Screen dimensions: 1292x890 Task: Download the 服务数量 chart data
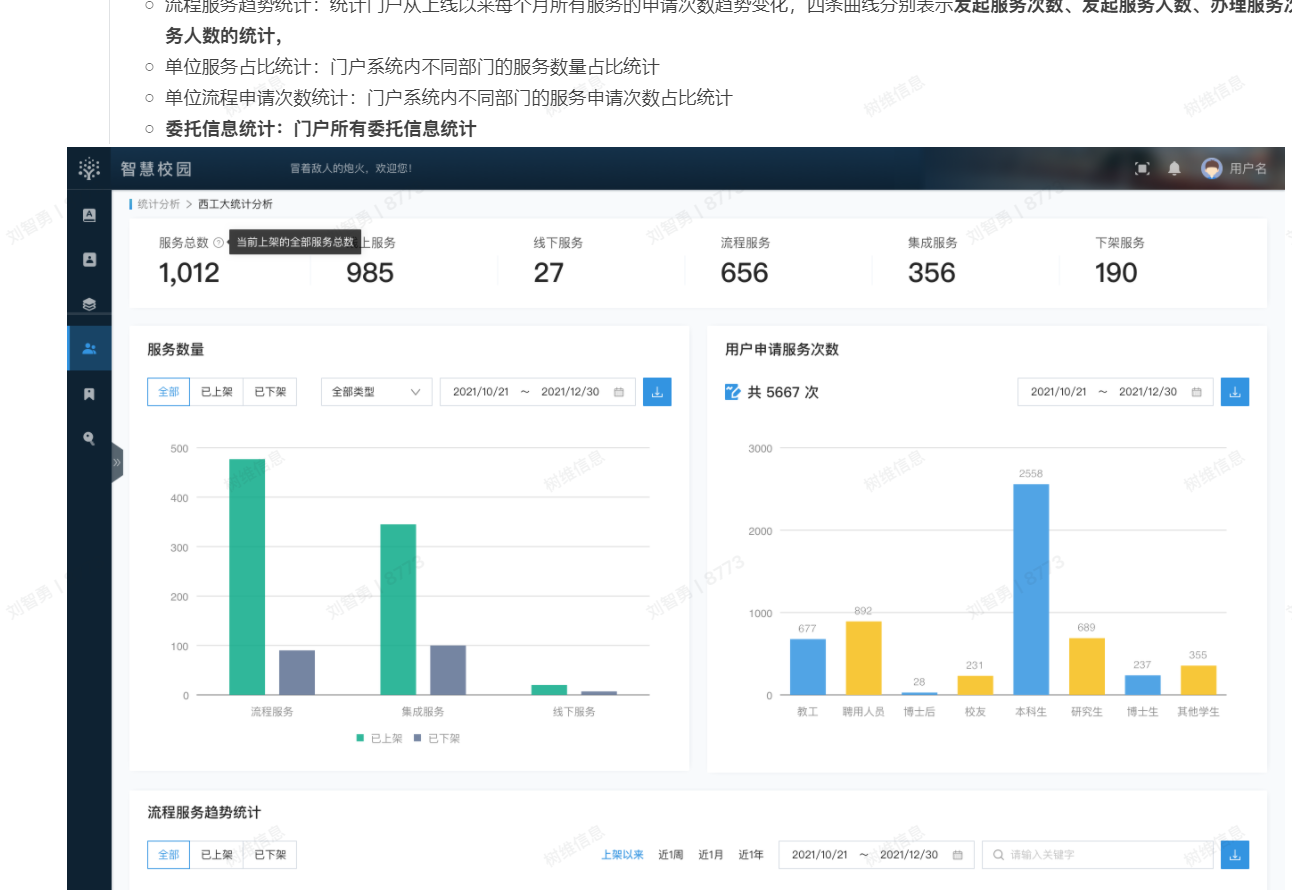tap(657, 392)
